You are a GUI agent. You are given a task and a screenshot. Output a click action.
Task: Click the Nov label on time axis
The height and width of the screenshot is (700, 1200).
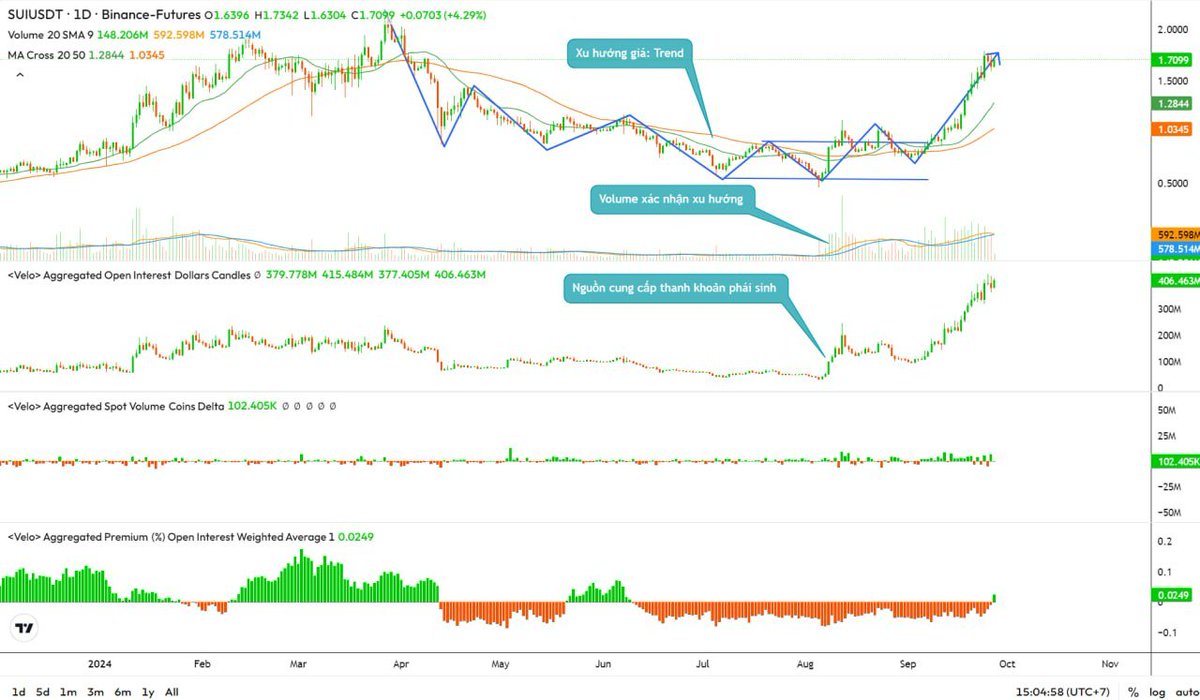click(x=1109, y=663)
